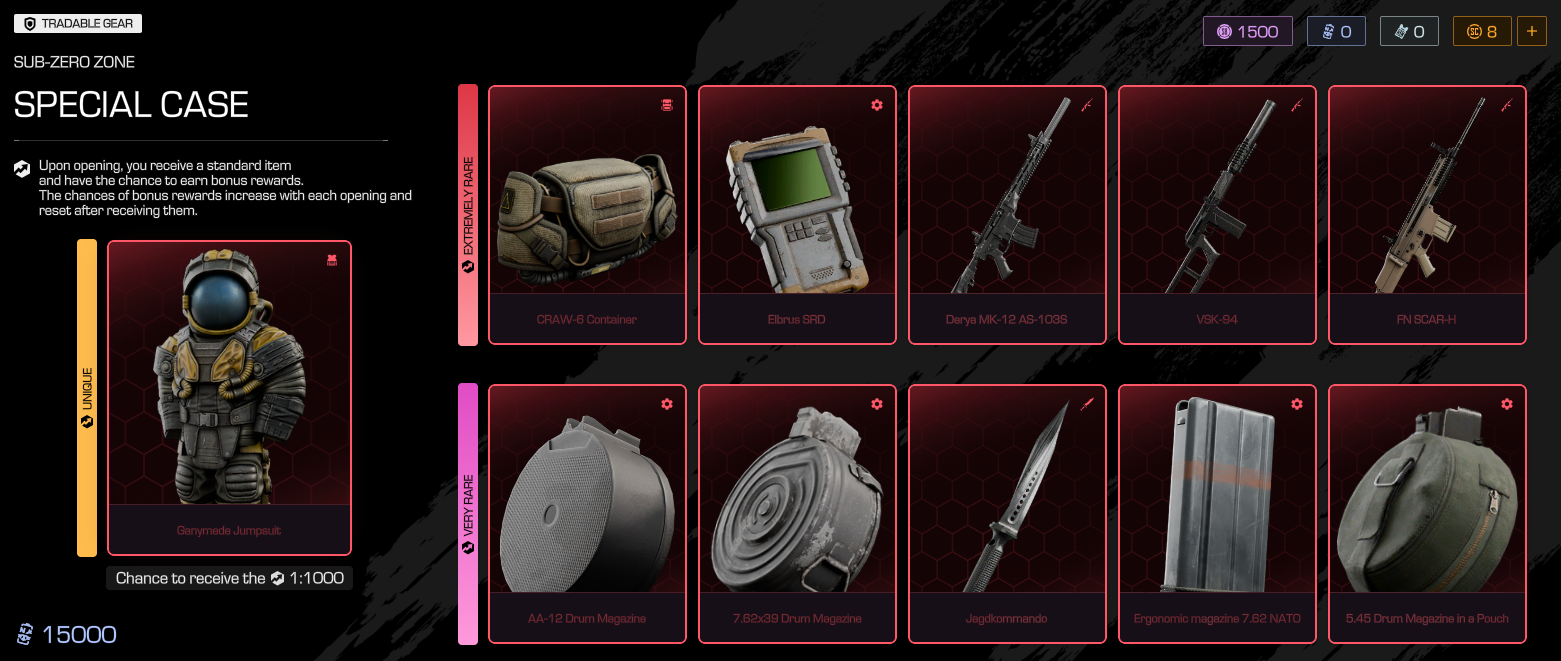Open the 7.62x39 Drum Magazine card

[797, 514]
